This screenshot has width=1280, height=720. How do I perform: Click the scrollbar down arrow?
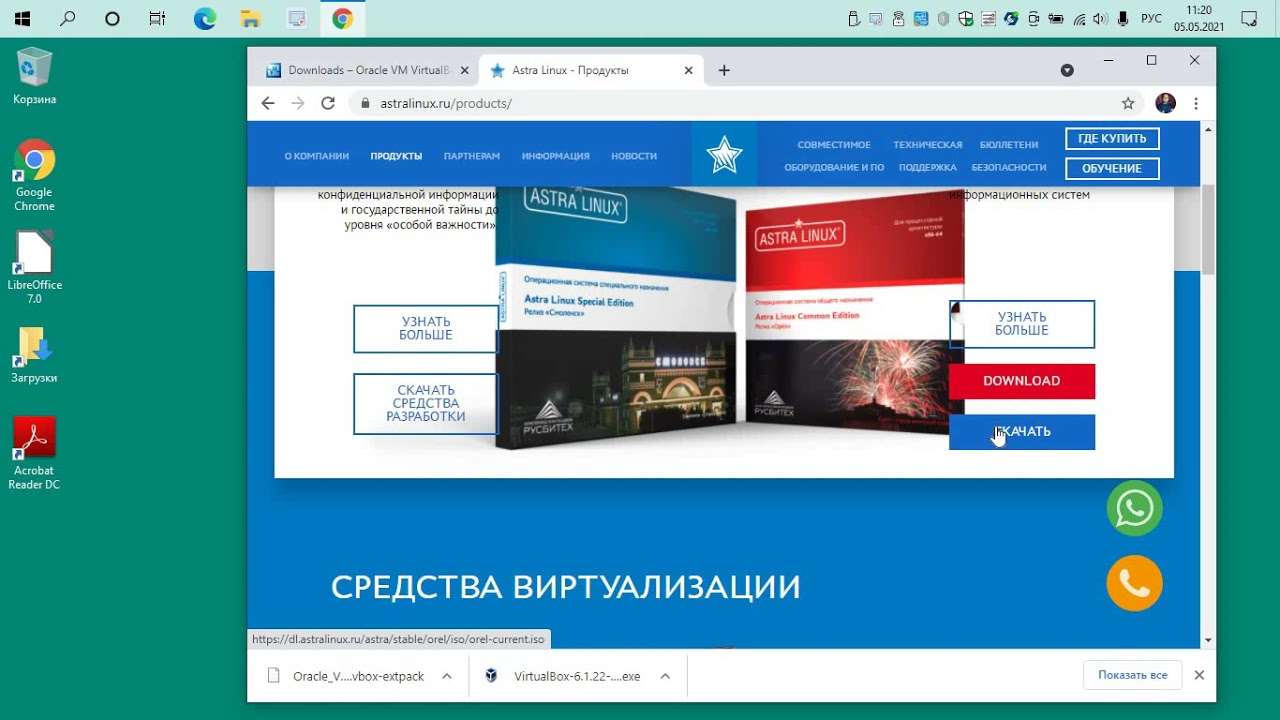click(1208, 640)
